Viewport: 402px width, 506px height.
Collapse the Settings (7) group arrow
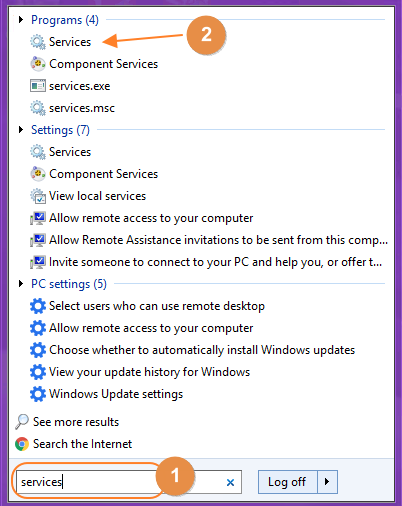click(21, 130)
